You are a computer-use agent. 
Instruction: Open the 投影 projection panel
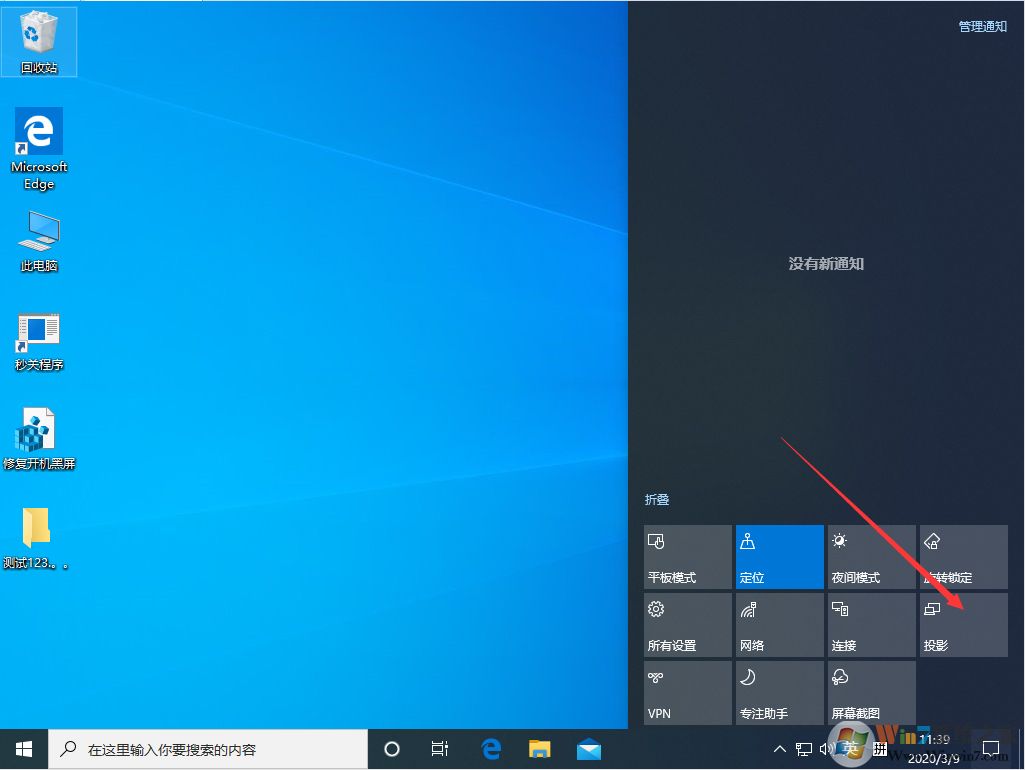(x=962, y=624)
